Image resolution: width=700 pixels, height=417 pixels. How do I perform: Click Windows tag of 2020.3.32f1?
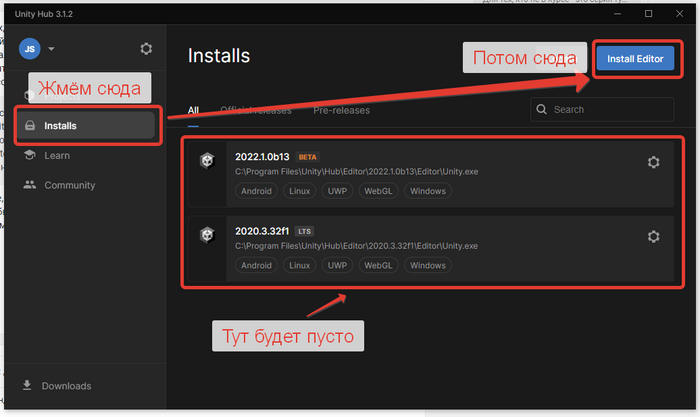point(428,265)
